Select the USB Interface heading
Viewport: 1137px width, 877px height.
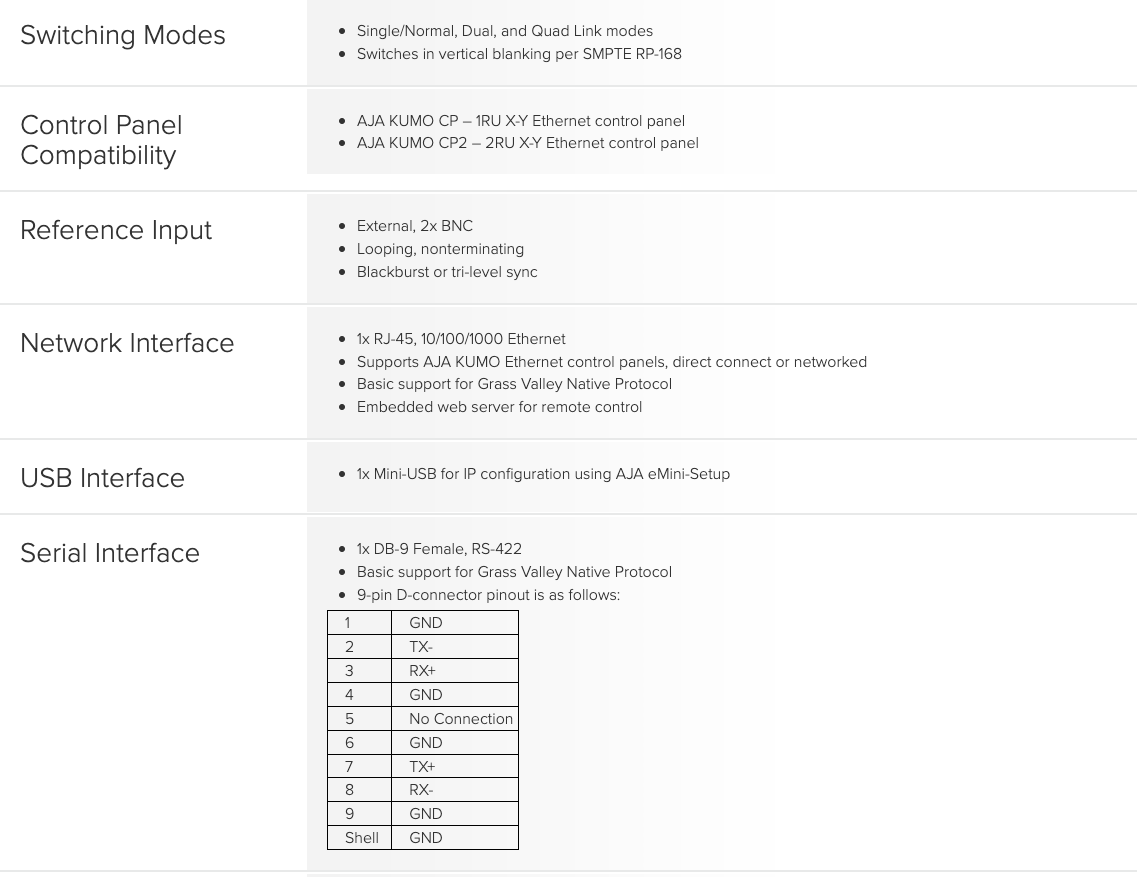tap(102, 478)
